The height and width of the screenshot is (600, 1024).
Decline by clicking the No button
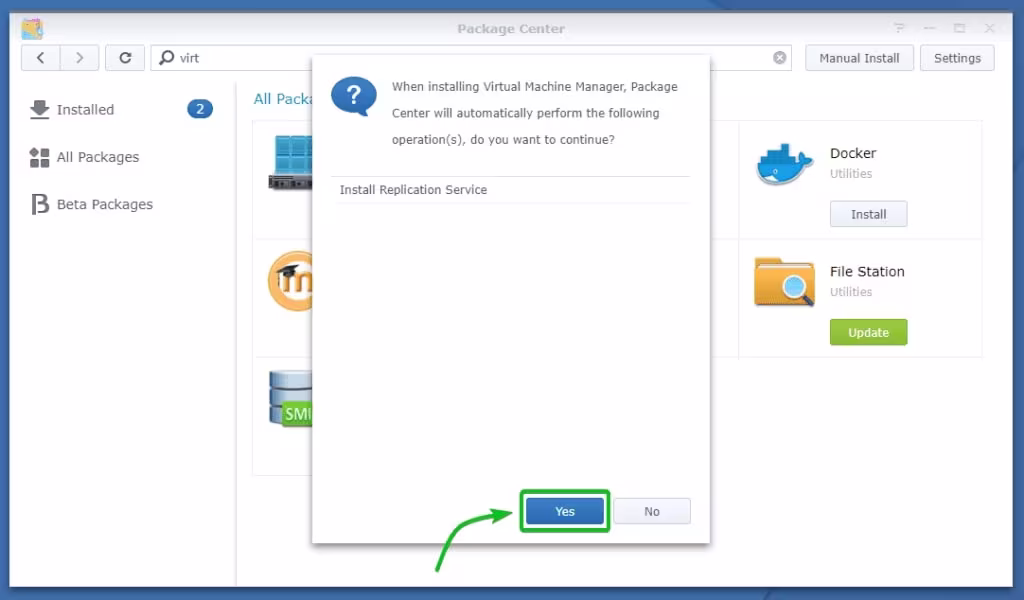652,511
